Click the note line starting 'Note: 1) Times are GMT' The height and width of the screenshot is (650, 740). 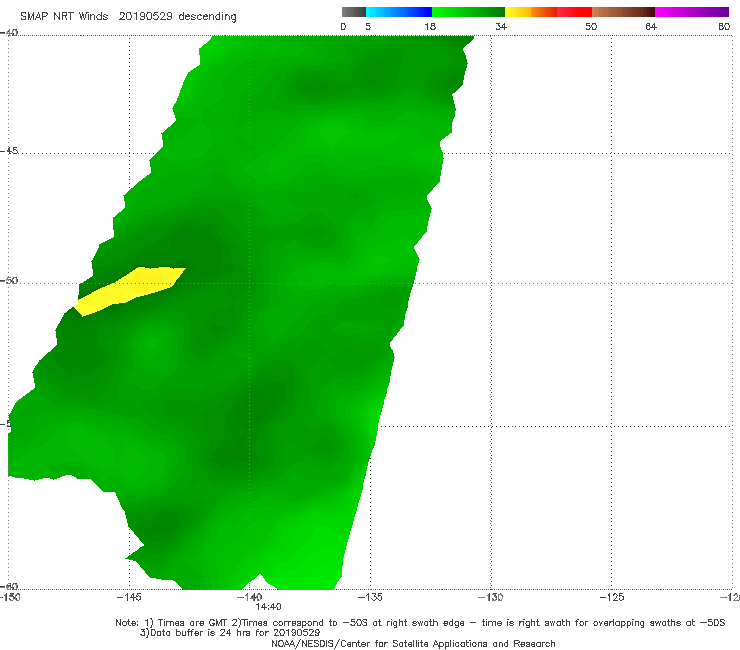(x=420, y=623)
